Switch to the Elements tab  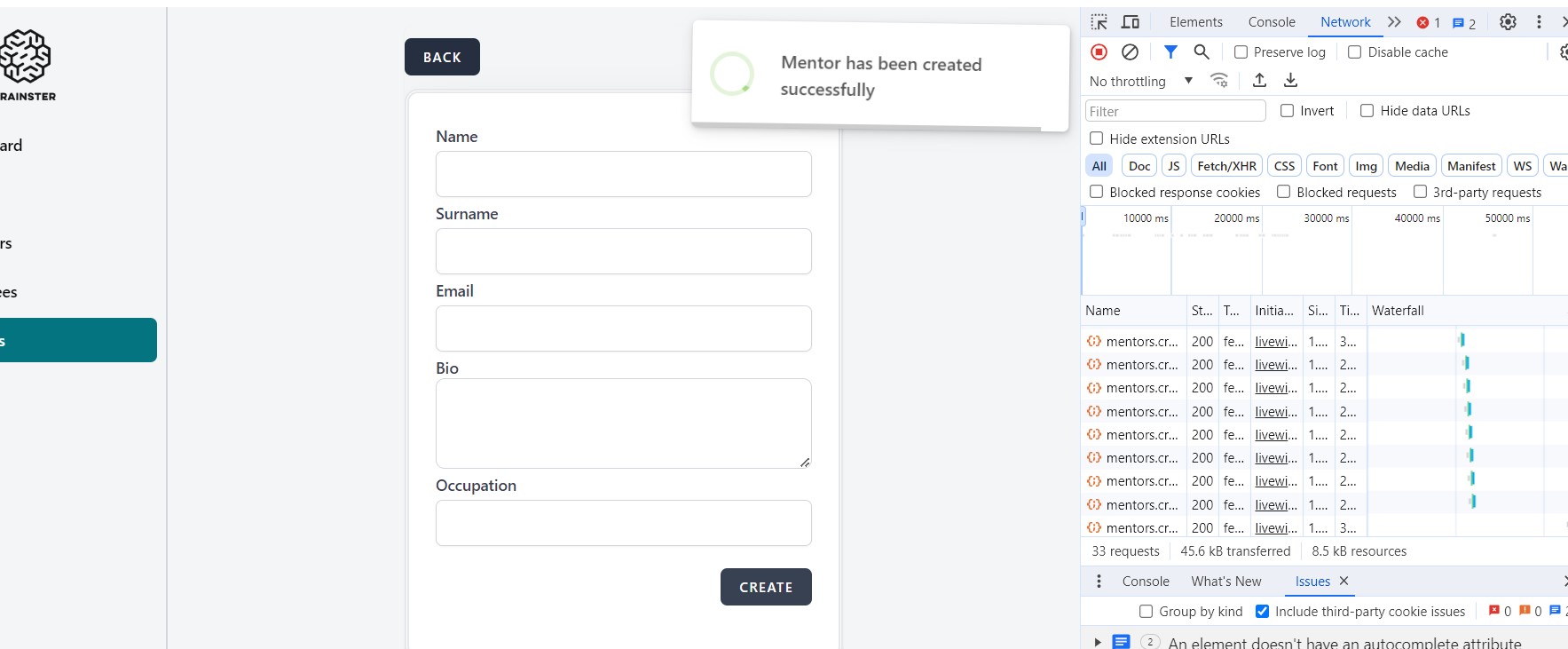[1195, 22]
